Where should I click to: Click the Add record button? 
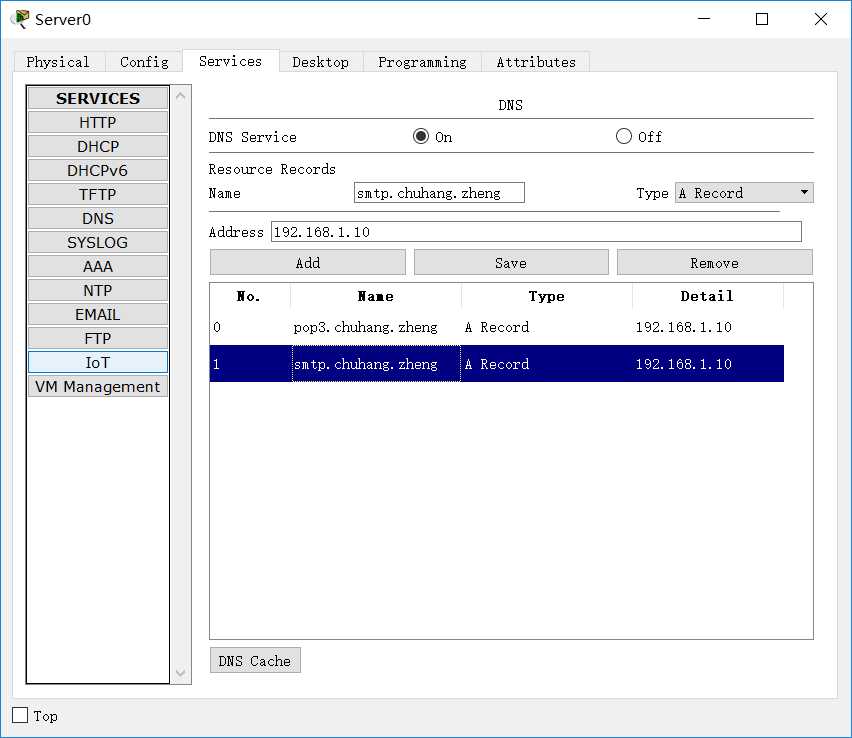[308, 262]
